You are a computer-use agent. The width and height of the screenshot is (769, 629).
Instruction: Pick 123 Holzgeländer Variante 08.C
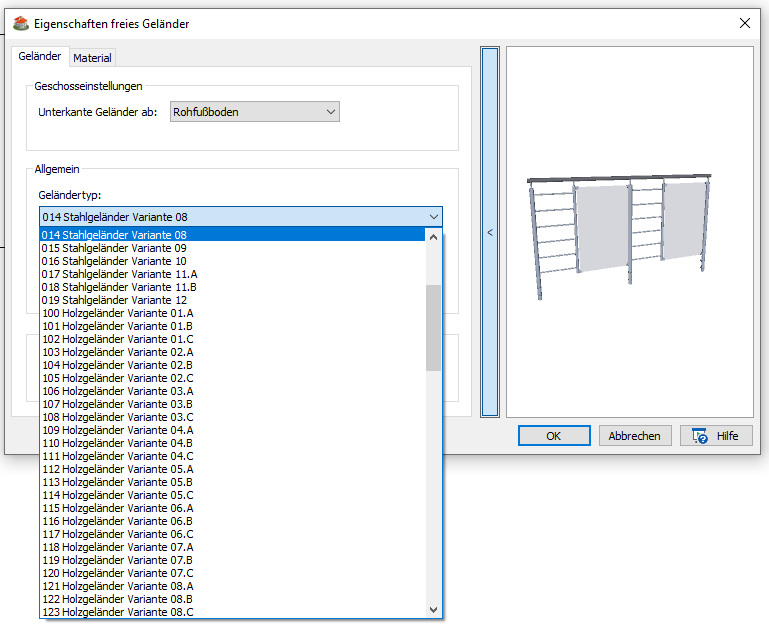[x=118, y=612]
